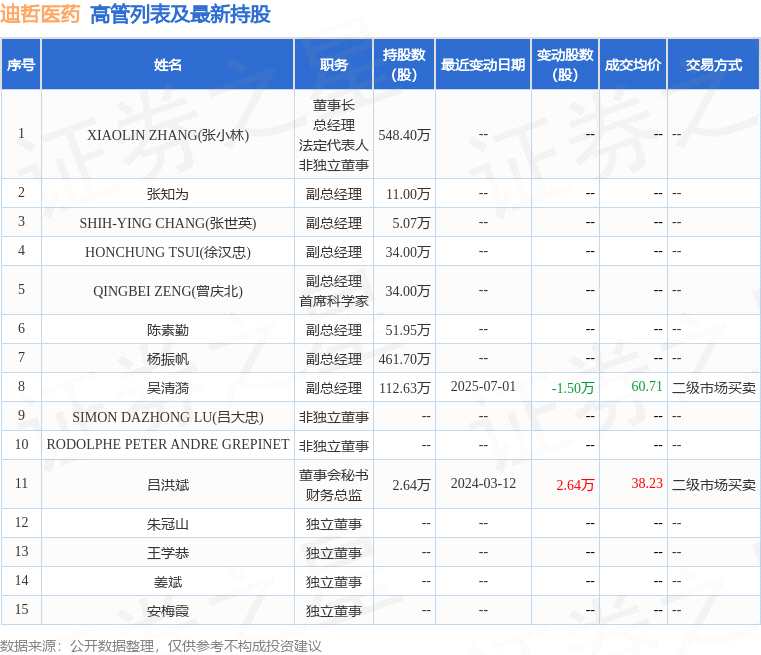The image size is (761, 655).
Task: Click the date 2025-07-01
Action: click(483, 386)
